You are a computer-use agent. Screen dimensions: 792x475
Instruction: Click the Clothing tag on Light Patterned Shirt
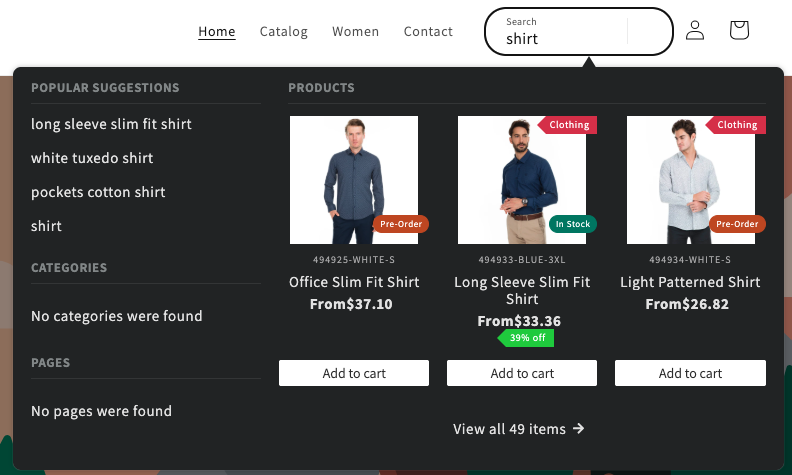click(x=736, y=125)
